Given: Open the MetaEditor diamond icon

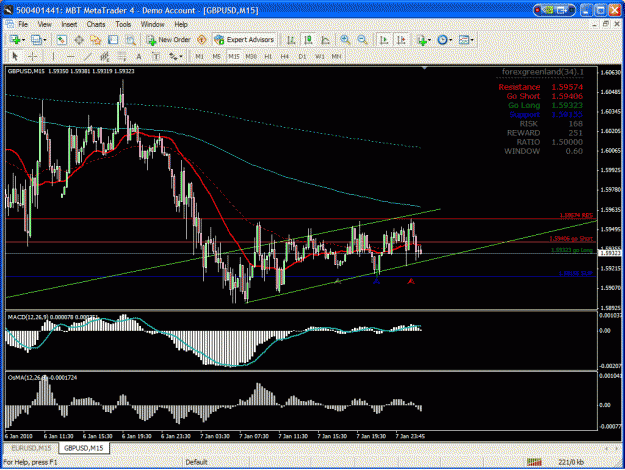Looking at the screenshot, I should (202, 40).
